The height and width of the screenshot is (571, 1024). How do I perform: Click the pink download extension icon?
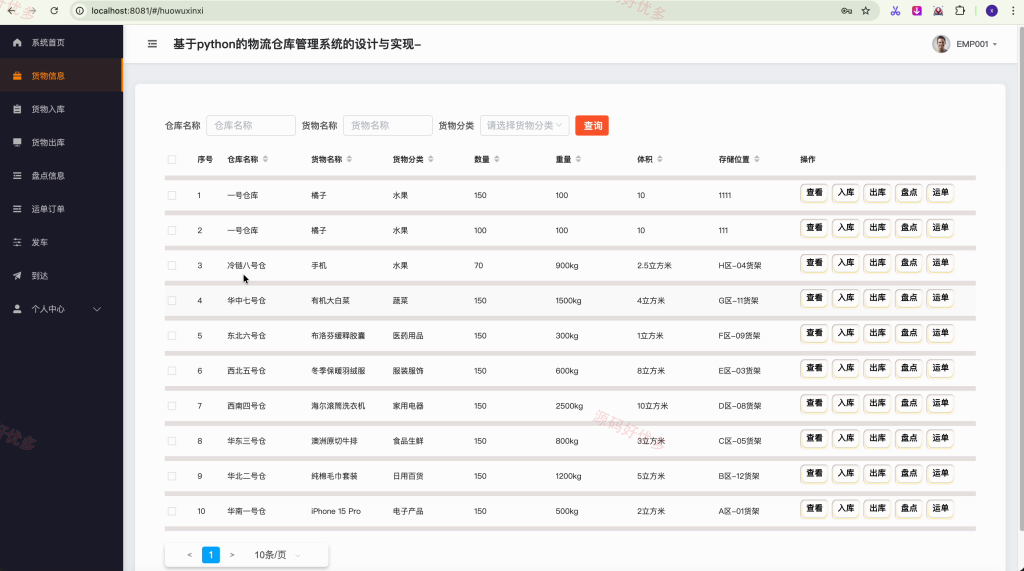[917, 10]
